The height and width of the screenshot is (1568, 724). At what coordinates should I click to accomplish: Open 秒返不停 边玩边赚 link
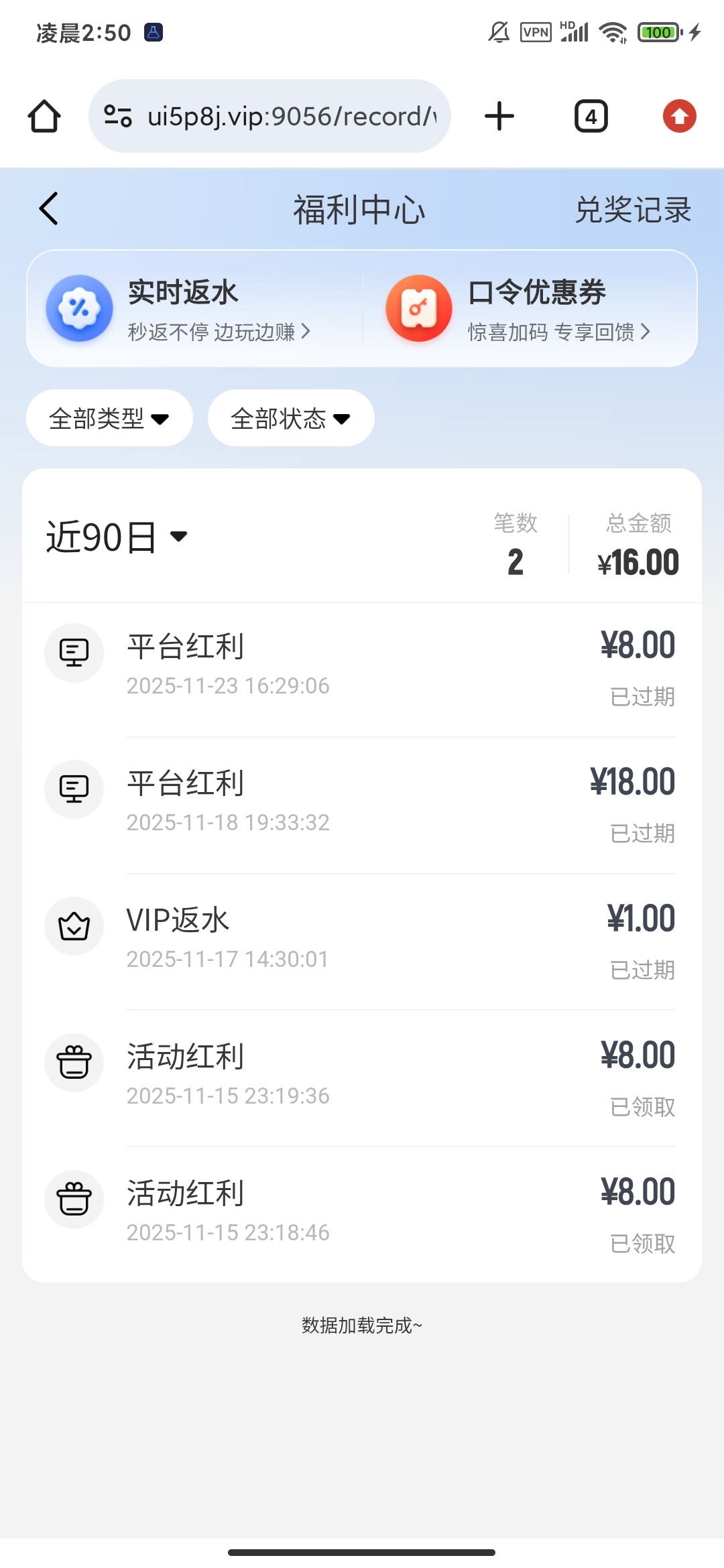pyautogui.click(x=219, y=332)
